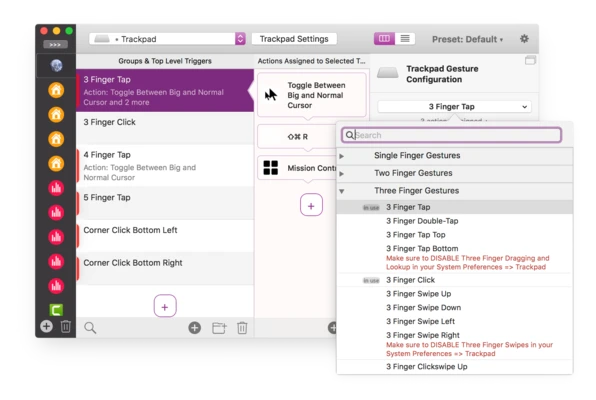Image resolution: width=596 pixels, height=400 pixels.
Task: Choose 3 Finger Swipe Up gesture
Action: point(455,294)
